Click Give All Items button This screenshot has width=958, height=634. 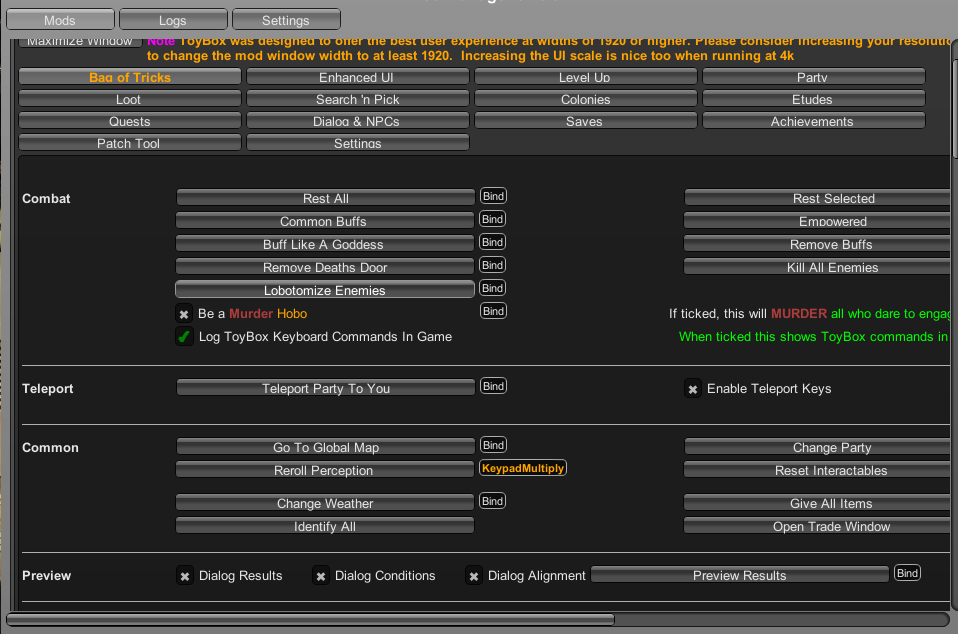click(x=819, y=503)
